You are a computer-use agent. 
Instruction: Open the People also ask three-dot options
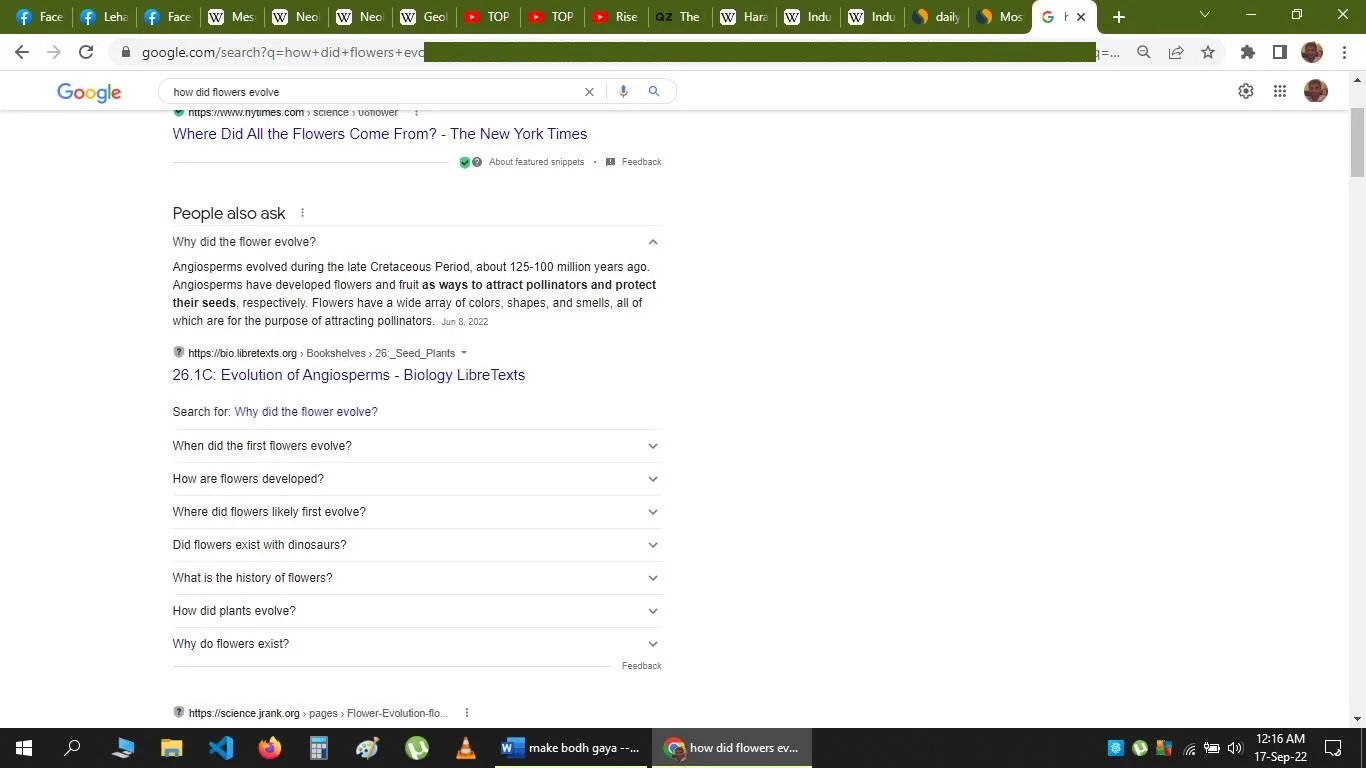pyautogui.click(x=302, y=213)
